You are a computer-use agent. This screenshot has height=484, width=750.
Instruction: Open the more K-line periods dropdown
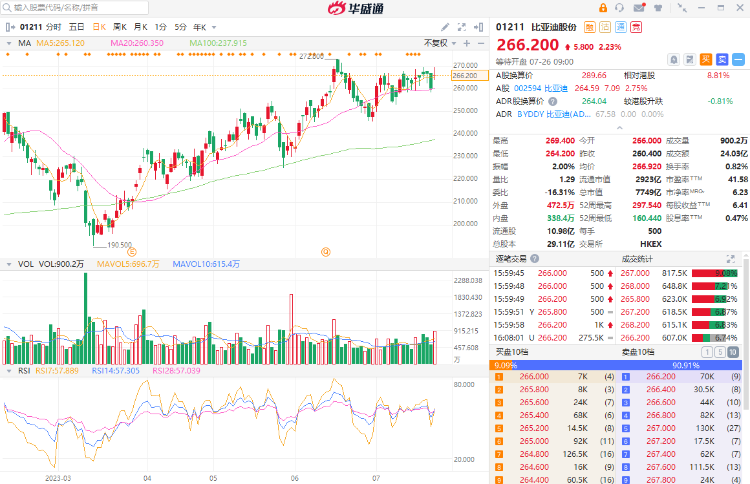pyautogui.click(x=214, y=28)
